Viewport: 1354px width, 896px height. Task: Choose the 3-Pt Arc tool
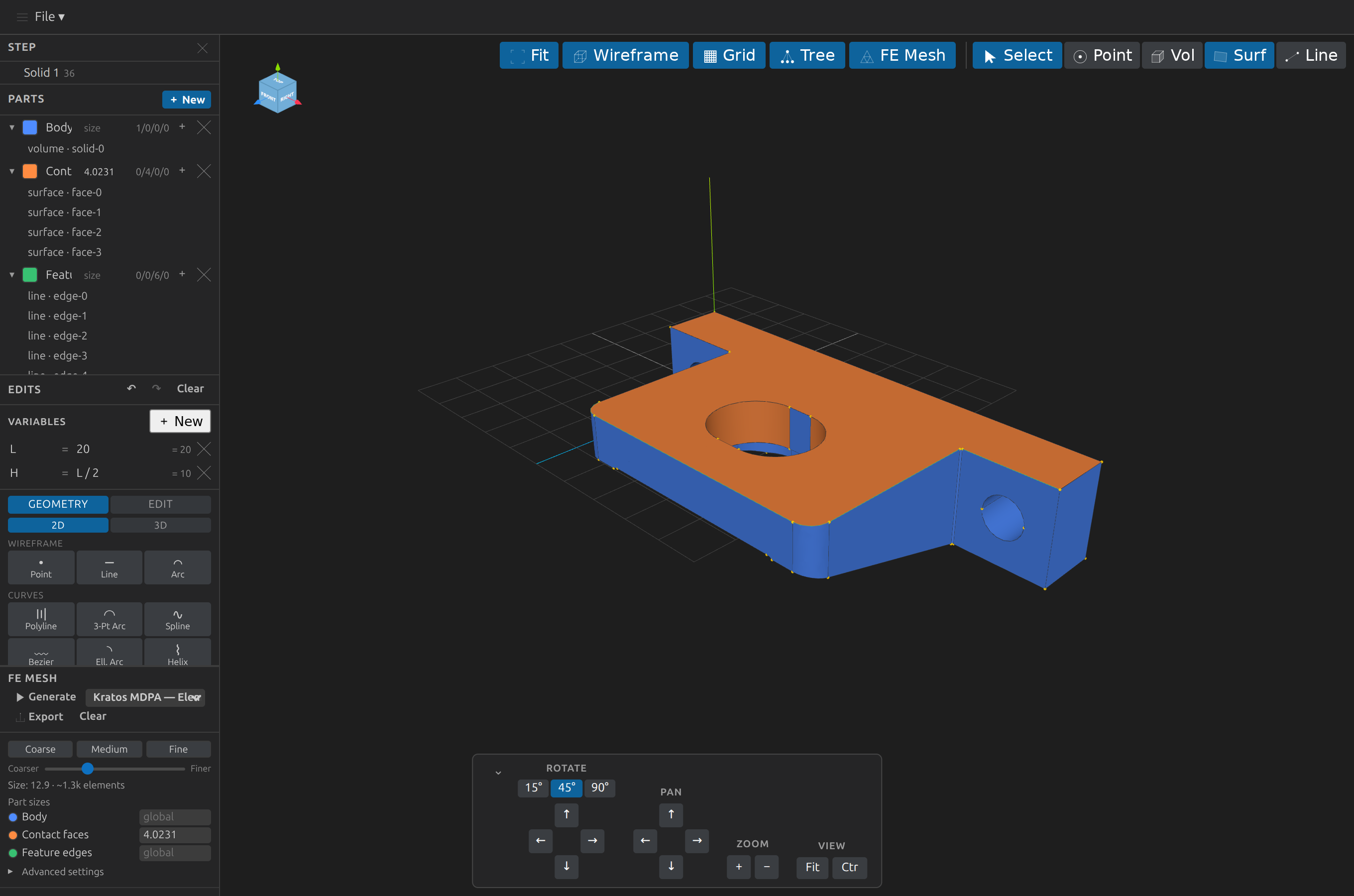click(x=109, y=619)
